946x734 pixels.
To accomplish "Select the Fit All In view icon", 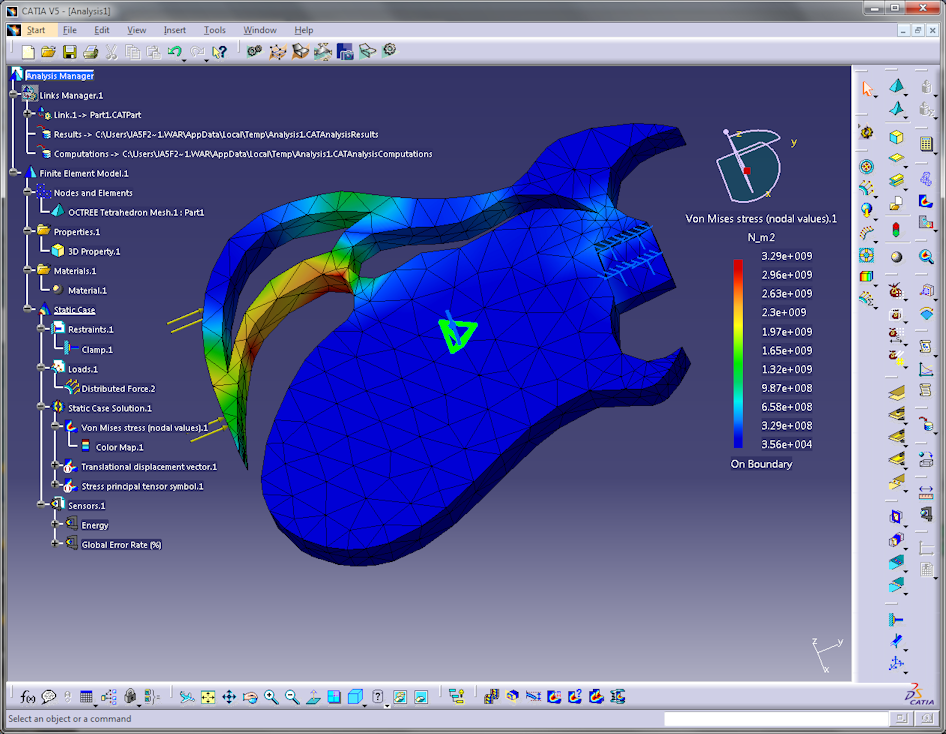I will (x=207, y=697).
